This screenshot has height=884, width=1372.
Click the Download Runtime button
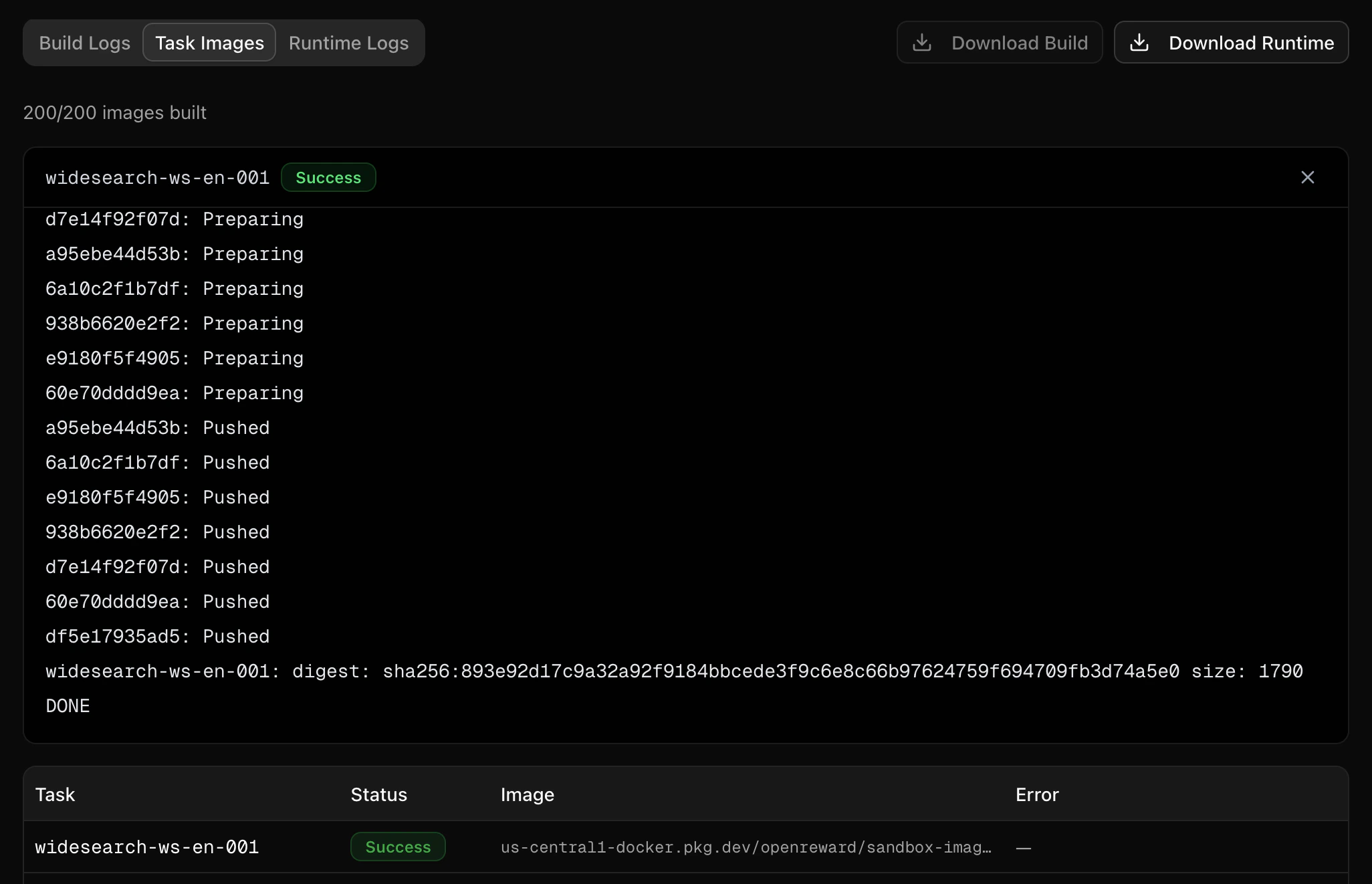(1231, 42)
